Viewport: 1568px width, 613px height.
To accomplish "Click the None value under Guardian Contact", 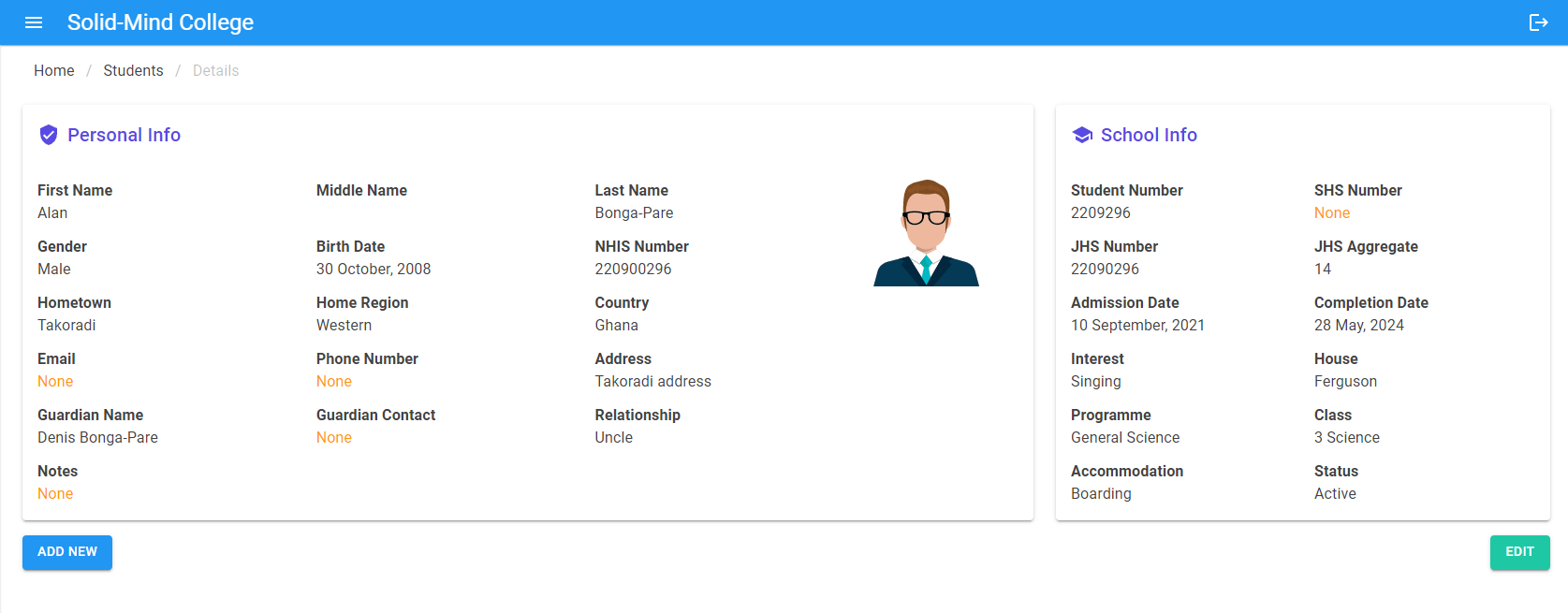I will (334, 438).
